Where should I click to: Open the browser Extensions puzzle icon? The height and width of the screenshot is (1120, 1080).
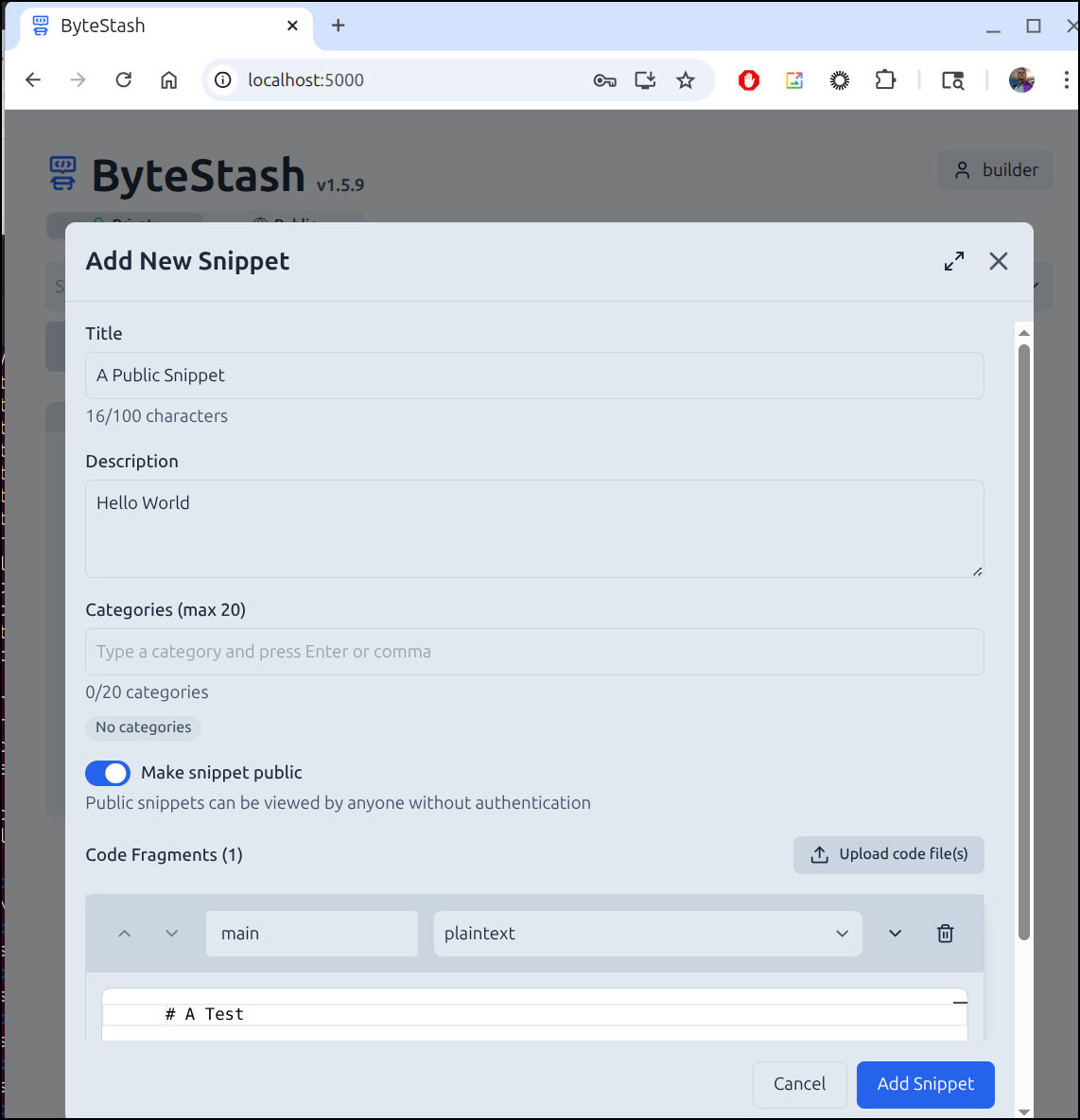coord(885,80)
